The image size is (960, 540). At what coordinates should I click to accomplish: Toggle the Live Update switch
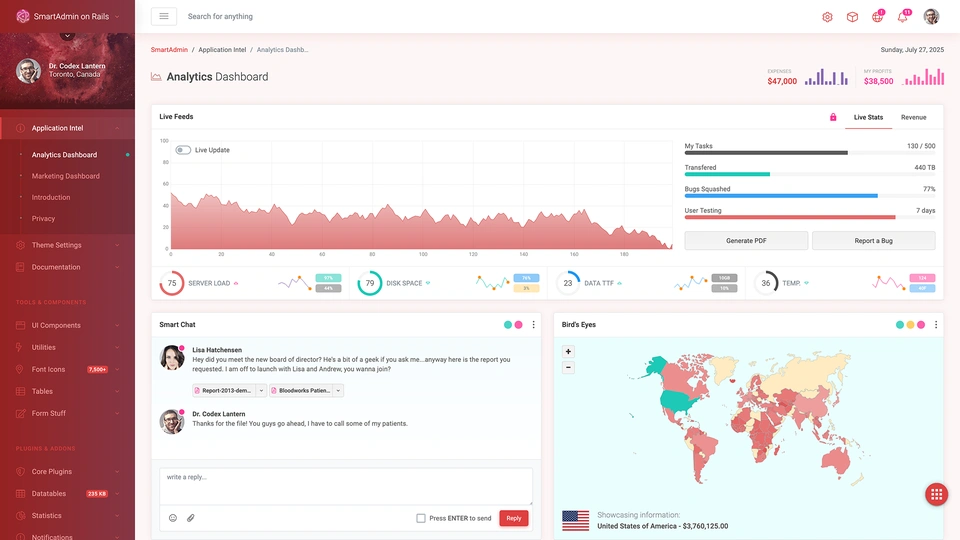coord(183,150)
